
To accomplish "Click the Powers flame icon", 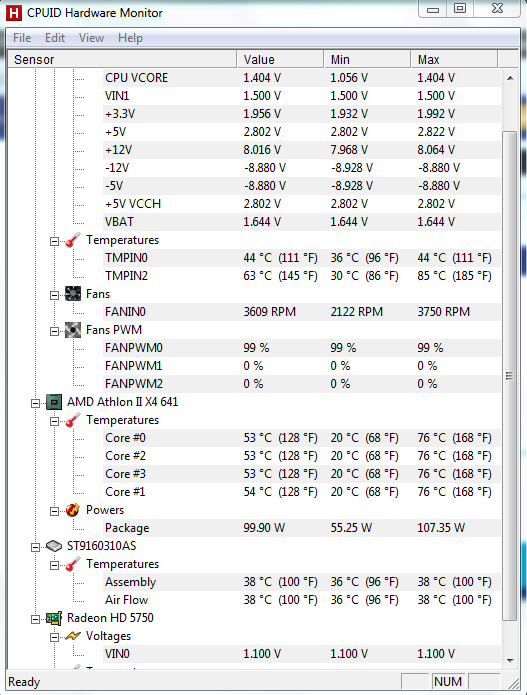I will (x=73, y=510).
